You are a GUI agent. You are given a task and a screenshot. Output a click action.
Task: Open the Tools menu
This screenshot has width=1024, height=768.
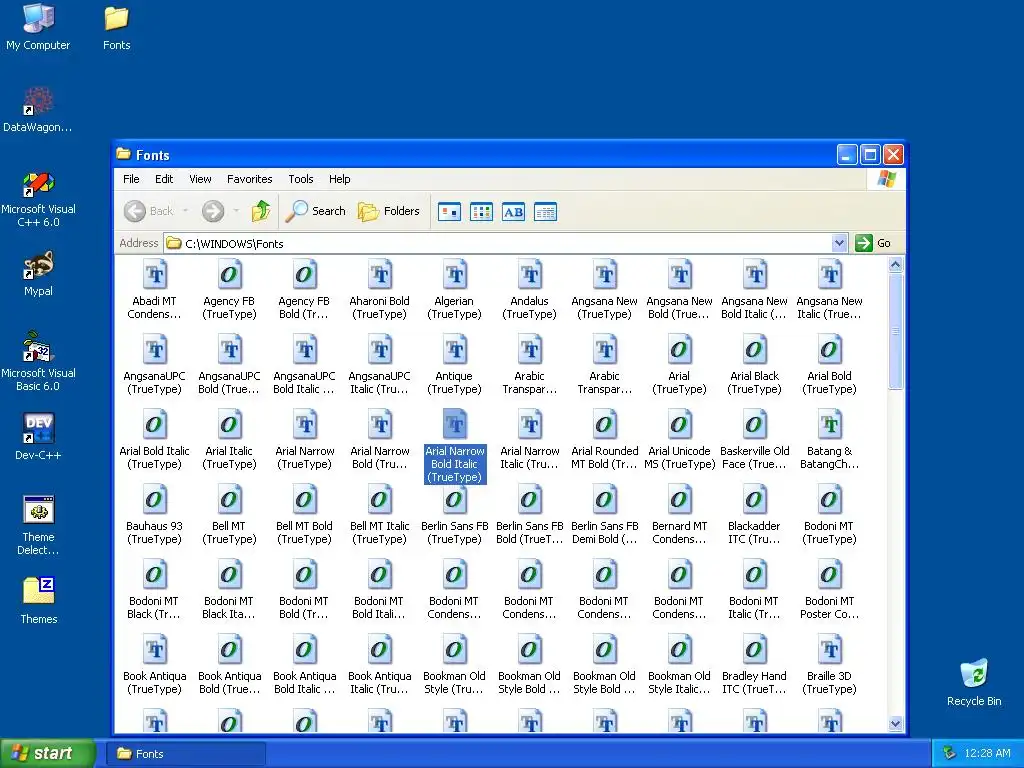click(301, 179)
